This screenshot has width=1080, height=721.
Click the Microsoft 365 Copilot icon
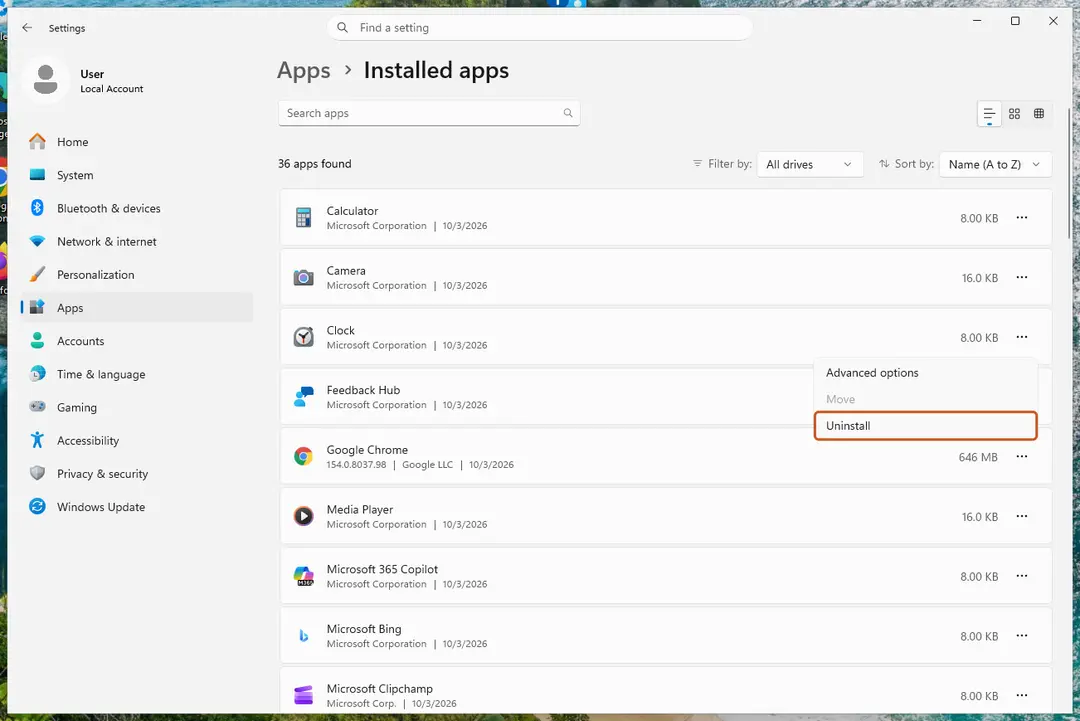pyautogui.click(x=303, y=576)
